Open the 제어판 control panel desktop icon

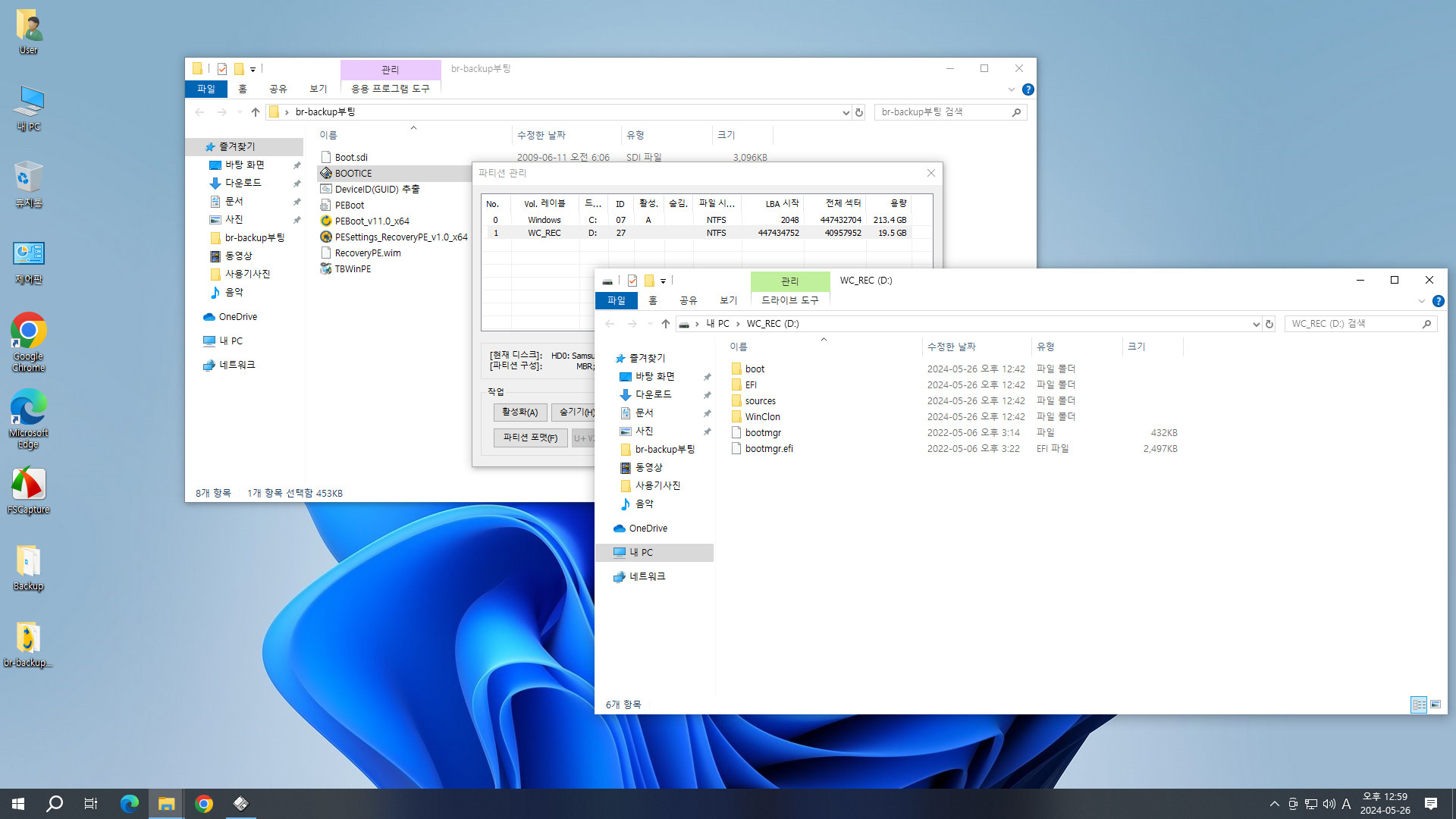click(x=29, y=262)
